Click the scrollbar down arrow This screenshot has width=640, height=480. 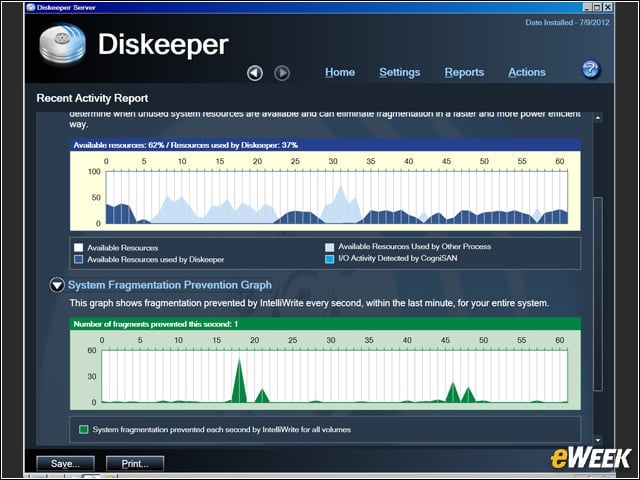click(598, 440)
